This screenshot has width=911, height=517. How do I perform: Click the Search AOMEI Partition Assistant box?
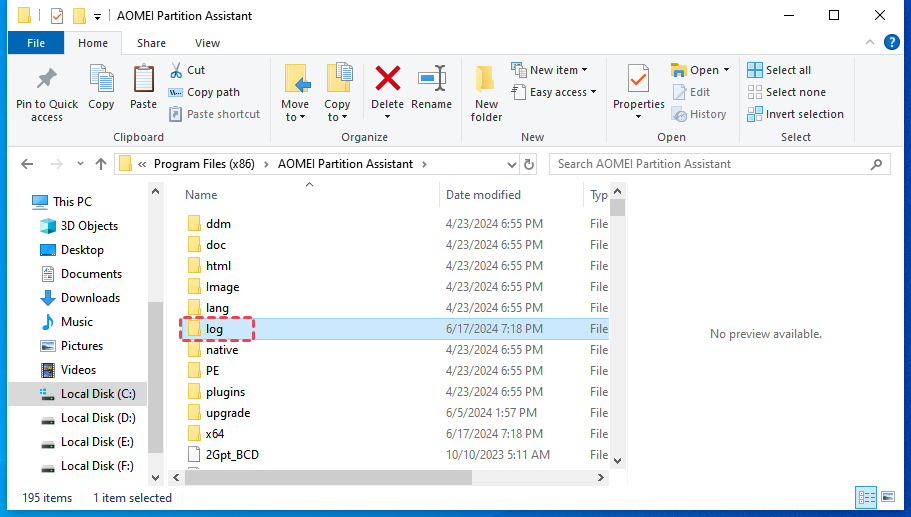(719, 164)
